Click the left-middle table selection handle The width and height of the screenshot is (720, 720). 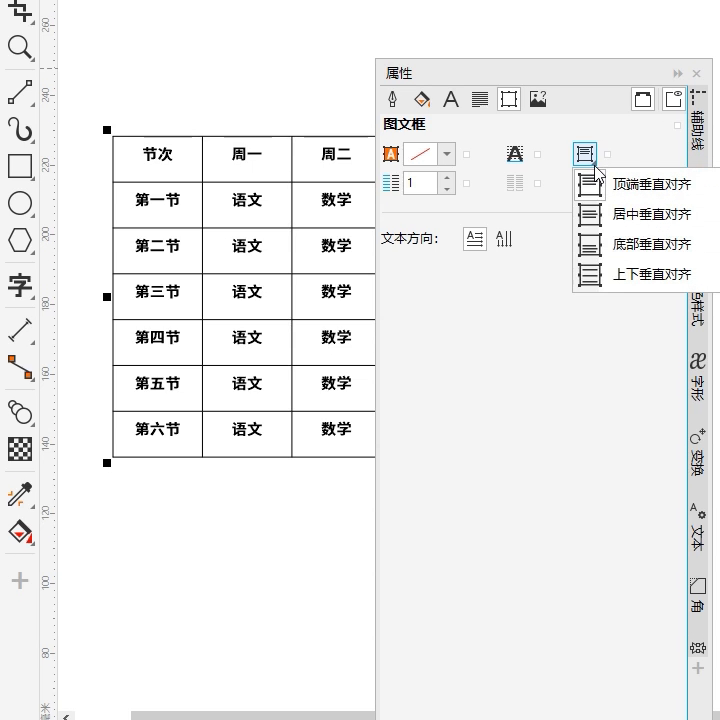pos(107,297)
